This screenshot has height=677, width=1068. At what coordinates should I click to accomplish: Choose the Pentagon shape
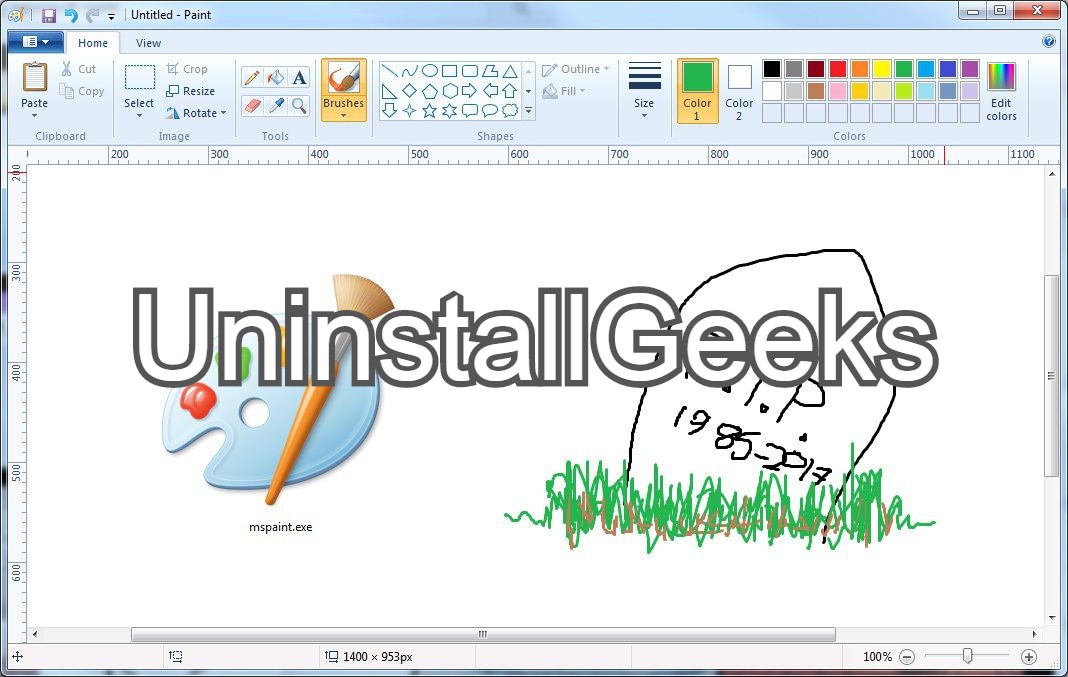coord(430,91)
